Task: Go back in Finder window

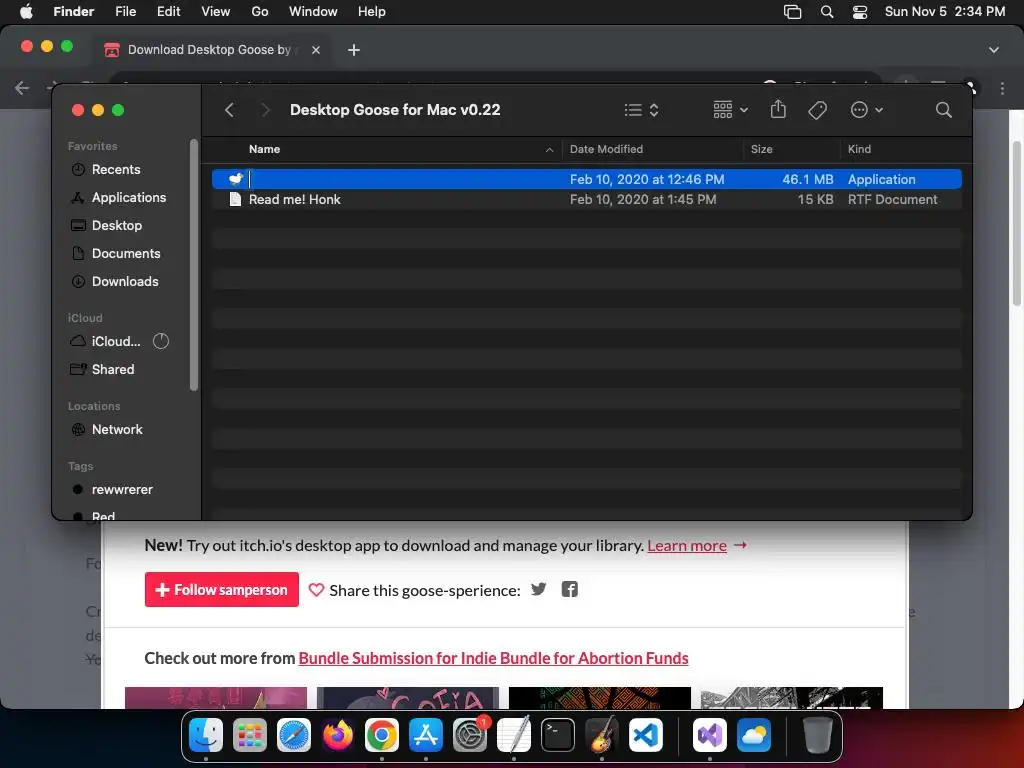Action: tap(229, 110)
